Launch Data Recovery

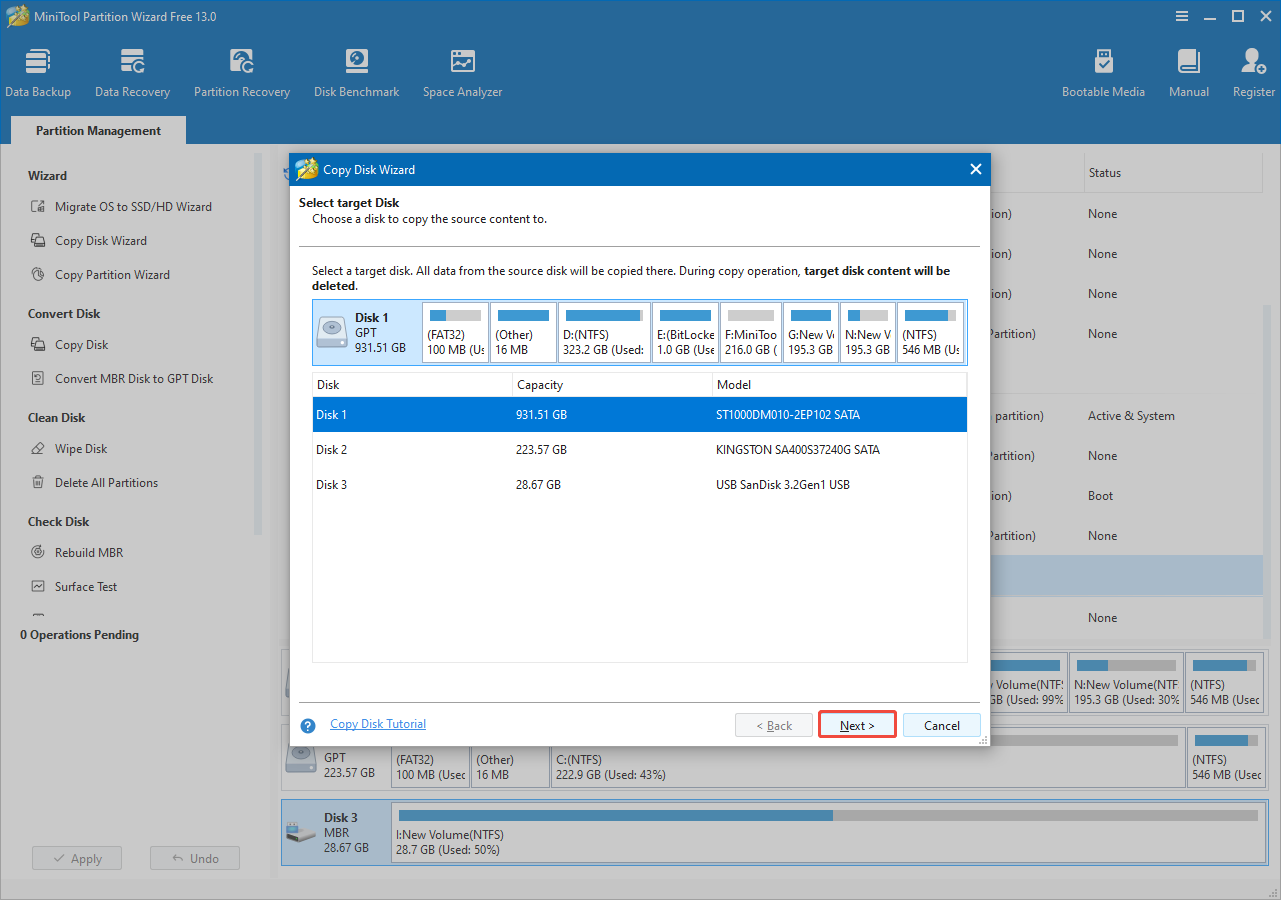pyautogui.click(x=132, y=70)
